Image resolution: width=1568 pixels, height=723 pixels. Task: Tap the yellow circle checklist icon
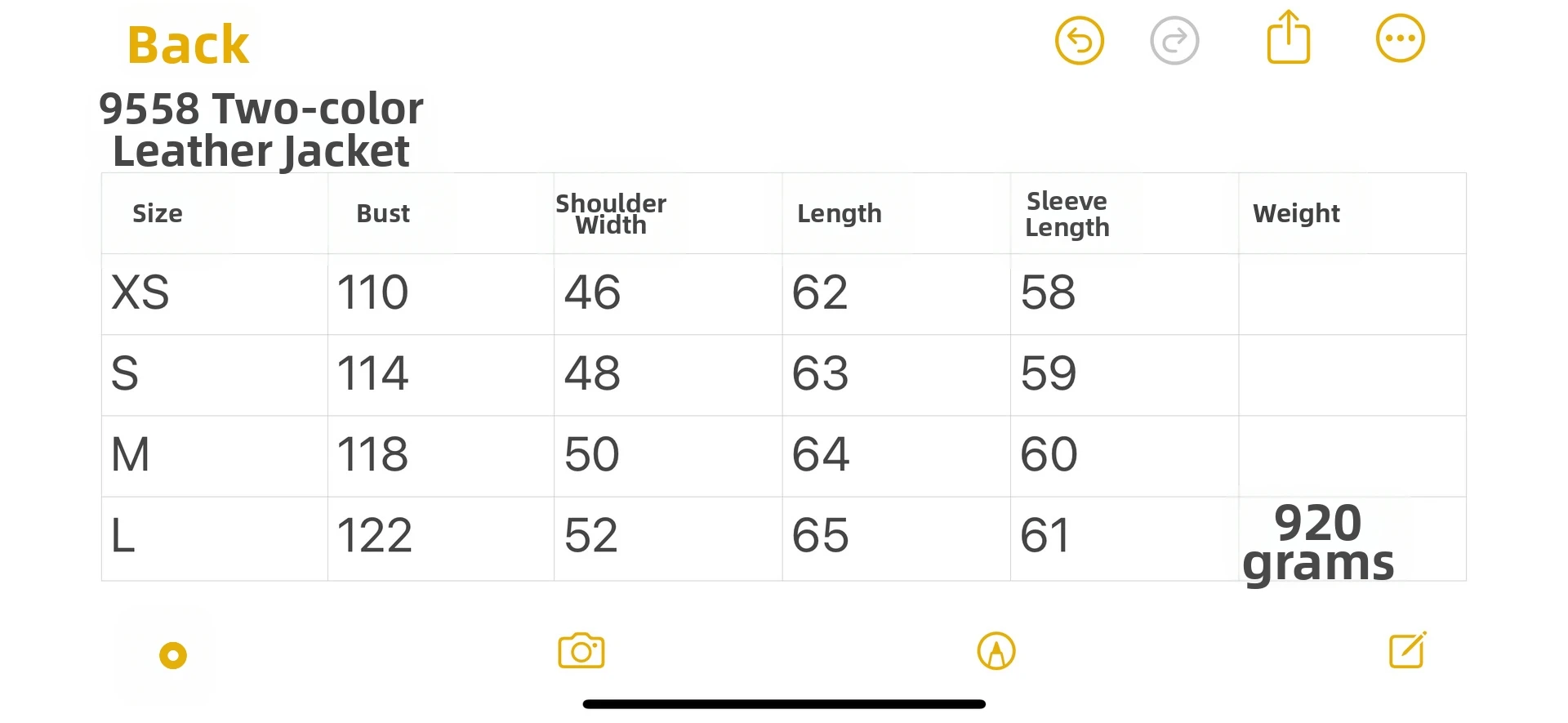(x=173, y=655)
